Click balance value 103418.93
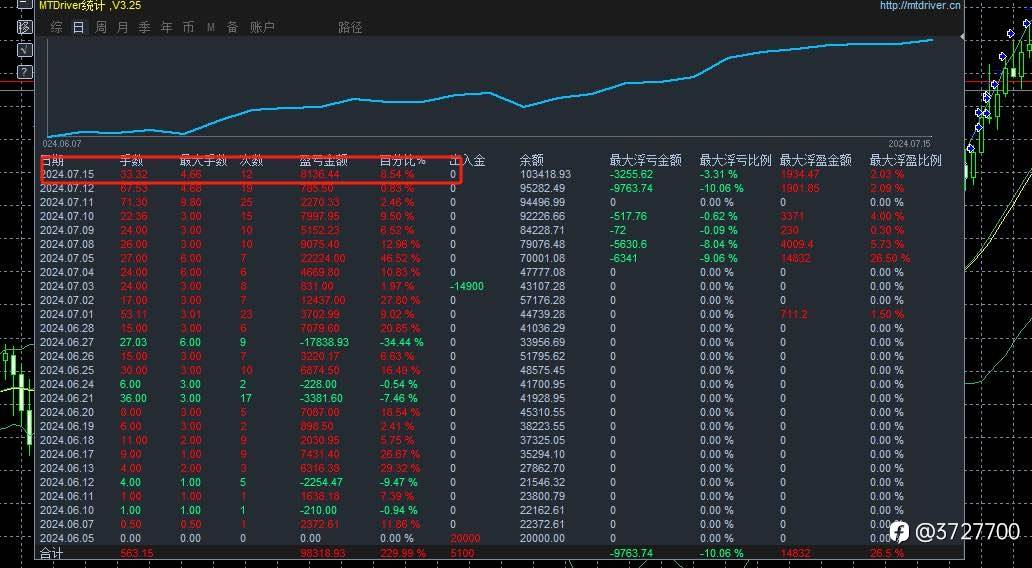The height and width of the screenshot is (568, 1032). (546, 174)
